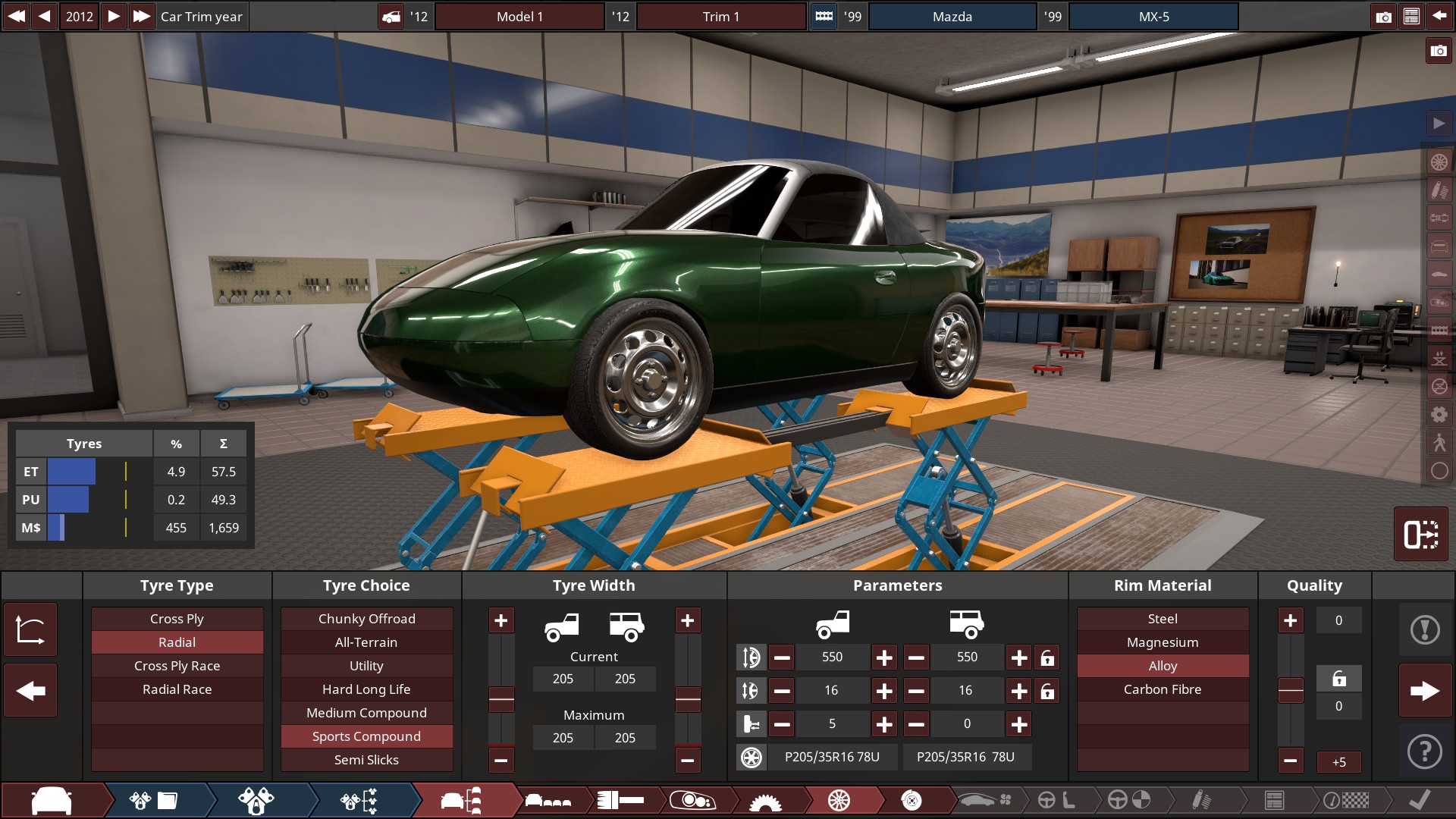Click the reset/undo icon above back arrow
1456x819 pixels.
coord(30,629)
